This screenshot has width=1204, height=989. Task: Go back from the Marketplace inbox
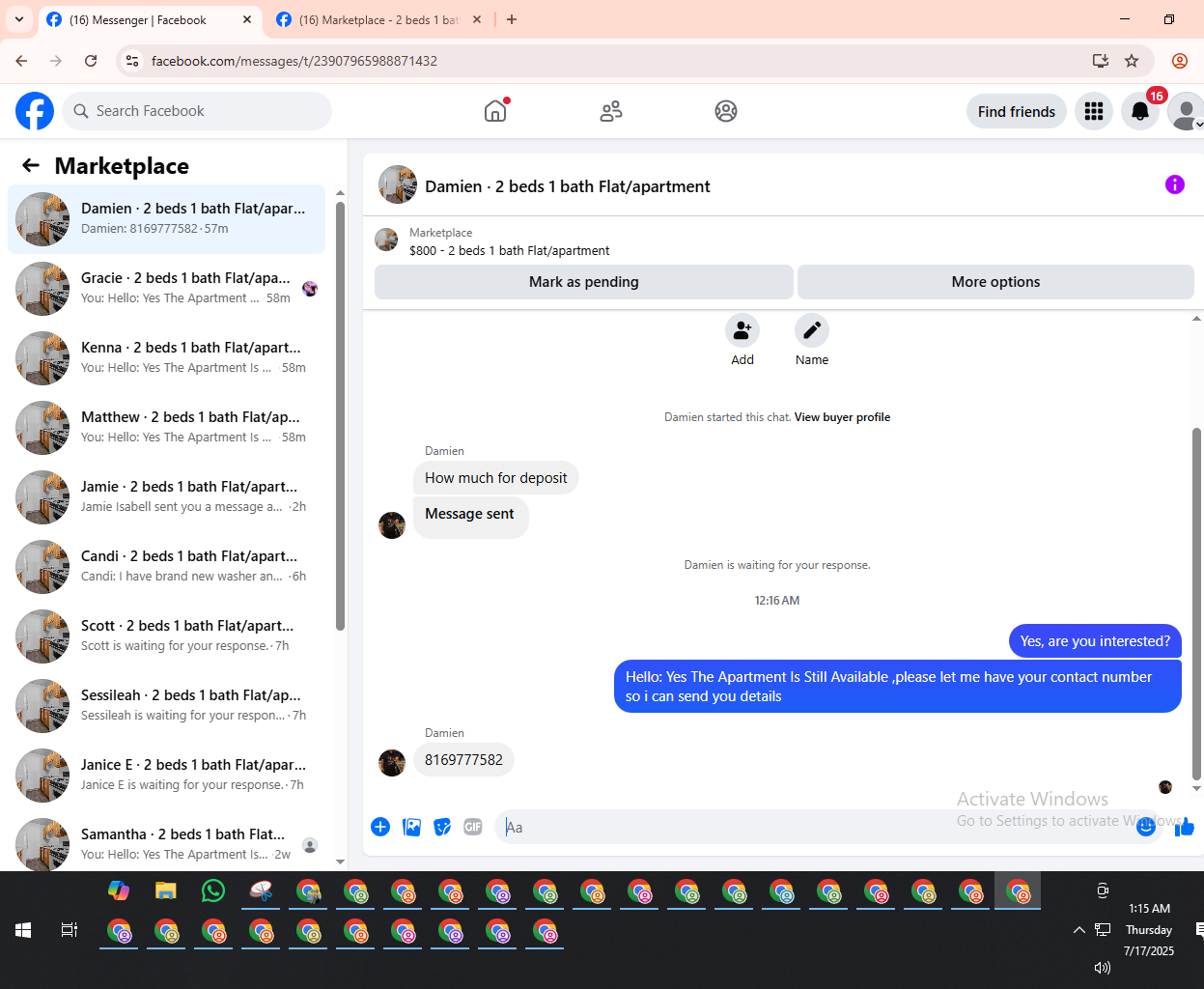(31, 165)
